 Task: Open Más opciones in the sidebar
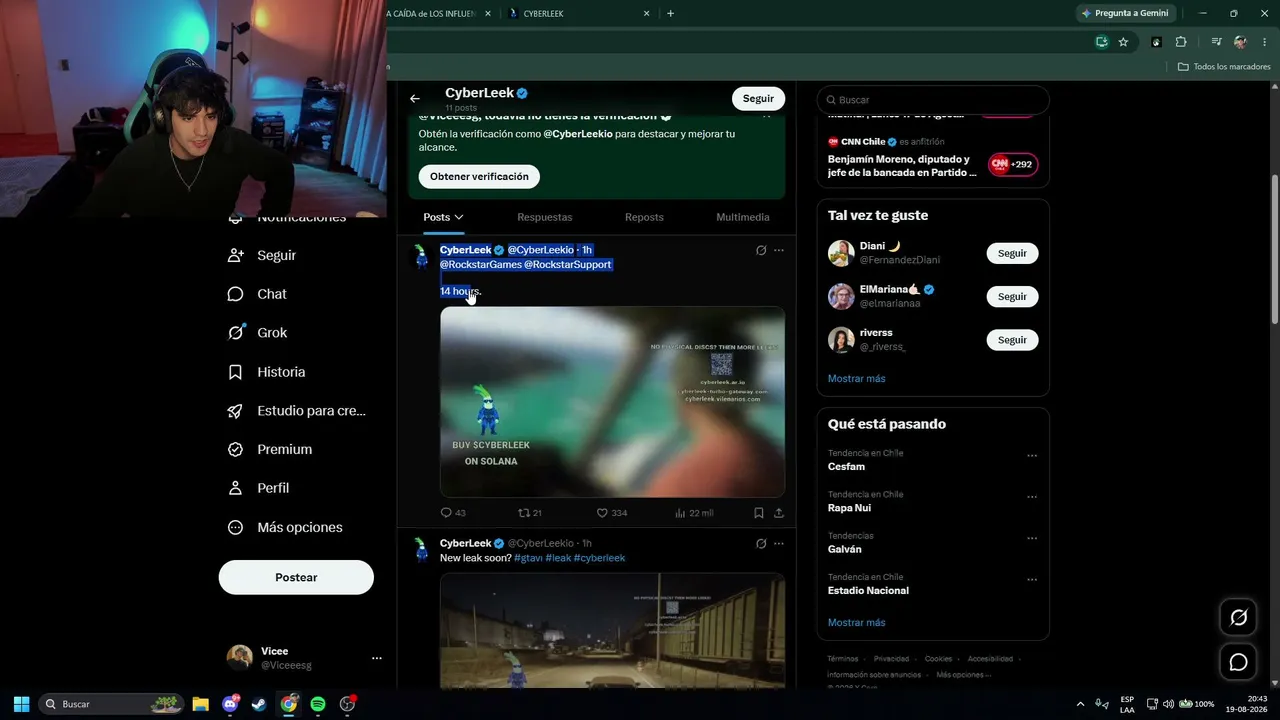click(285, 527)
